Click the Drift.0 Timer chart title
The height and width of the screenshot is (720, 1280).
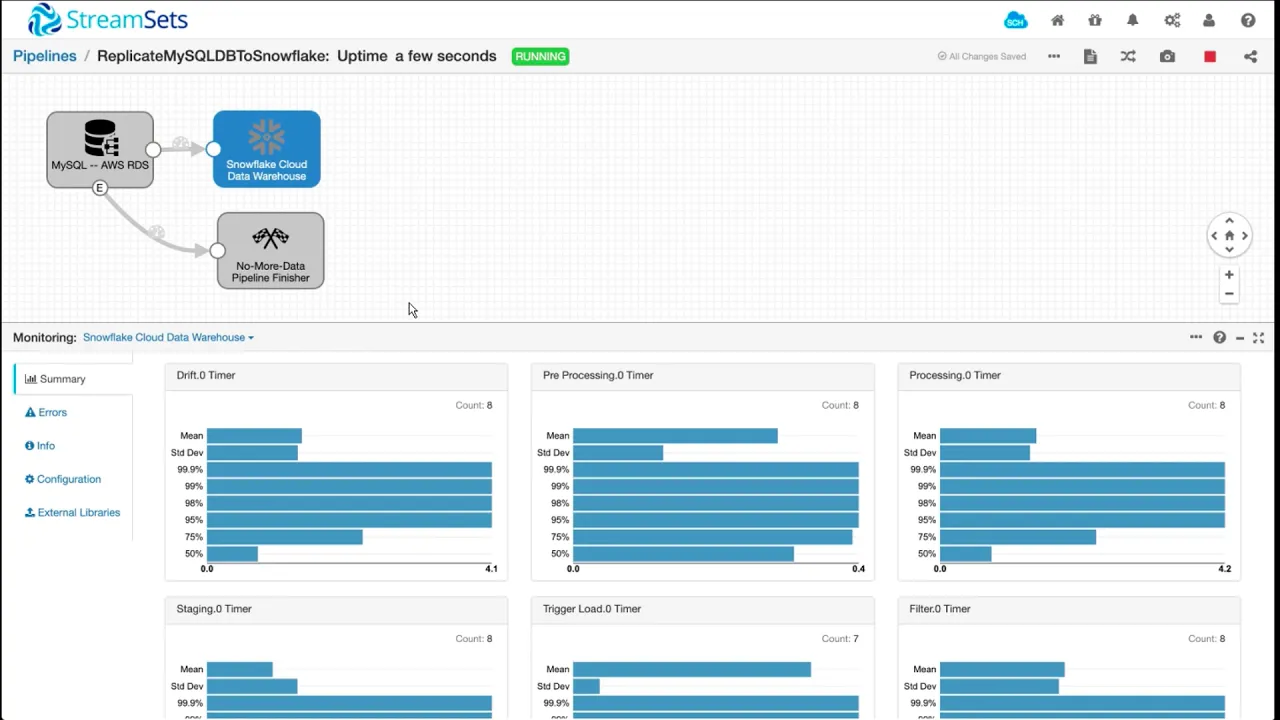tap(206, 375)
